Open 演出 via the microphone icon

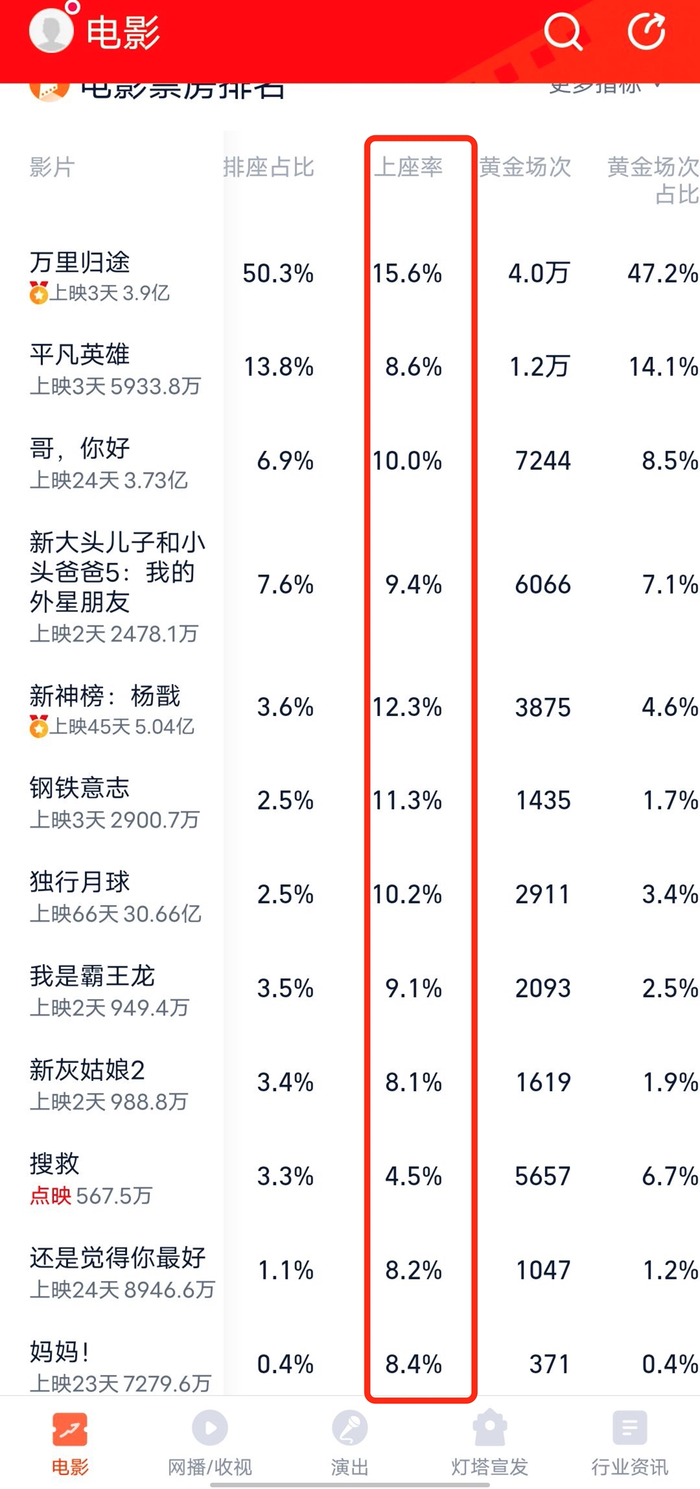(349, 1429)
